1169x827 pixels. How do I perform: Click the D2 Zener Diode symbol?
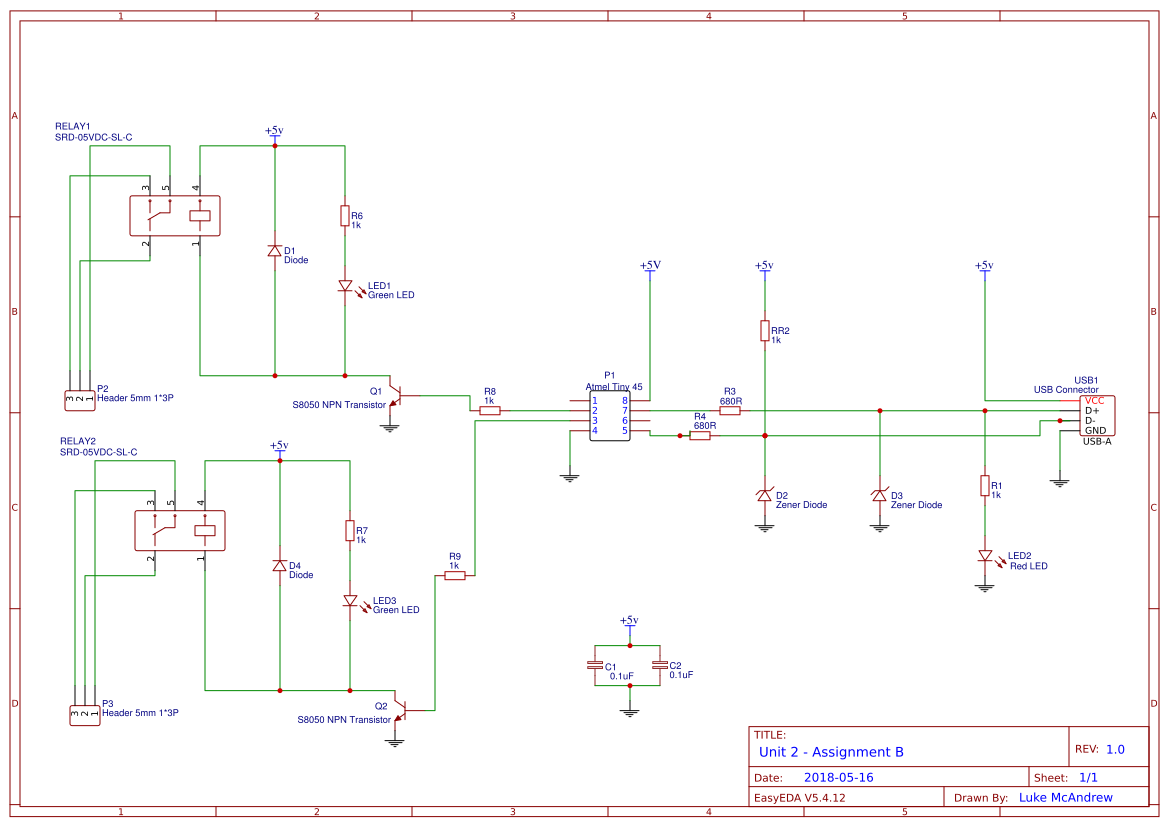[764, 494]
